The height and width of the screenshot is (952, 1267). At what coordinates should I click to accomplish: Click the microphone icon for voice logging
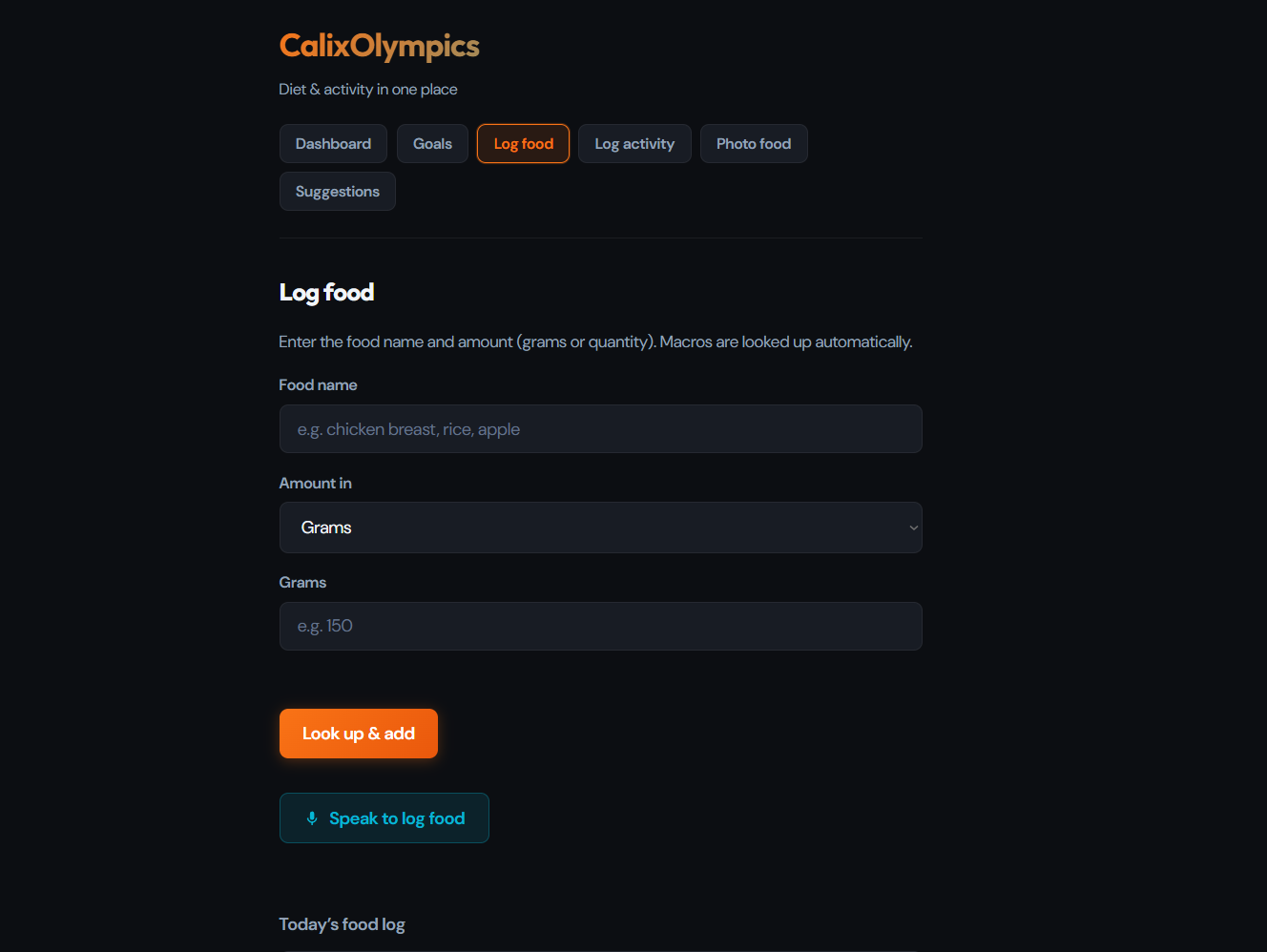click(312, 818)
